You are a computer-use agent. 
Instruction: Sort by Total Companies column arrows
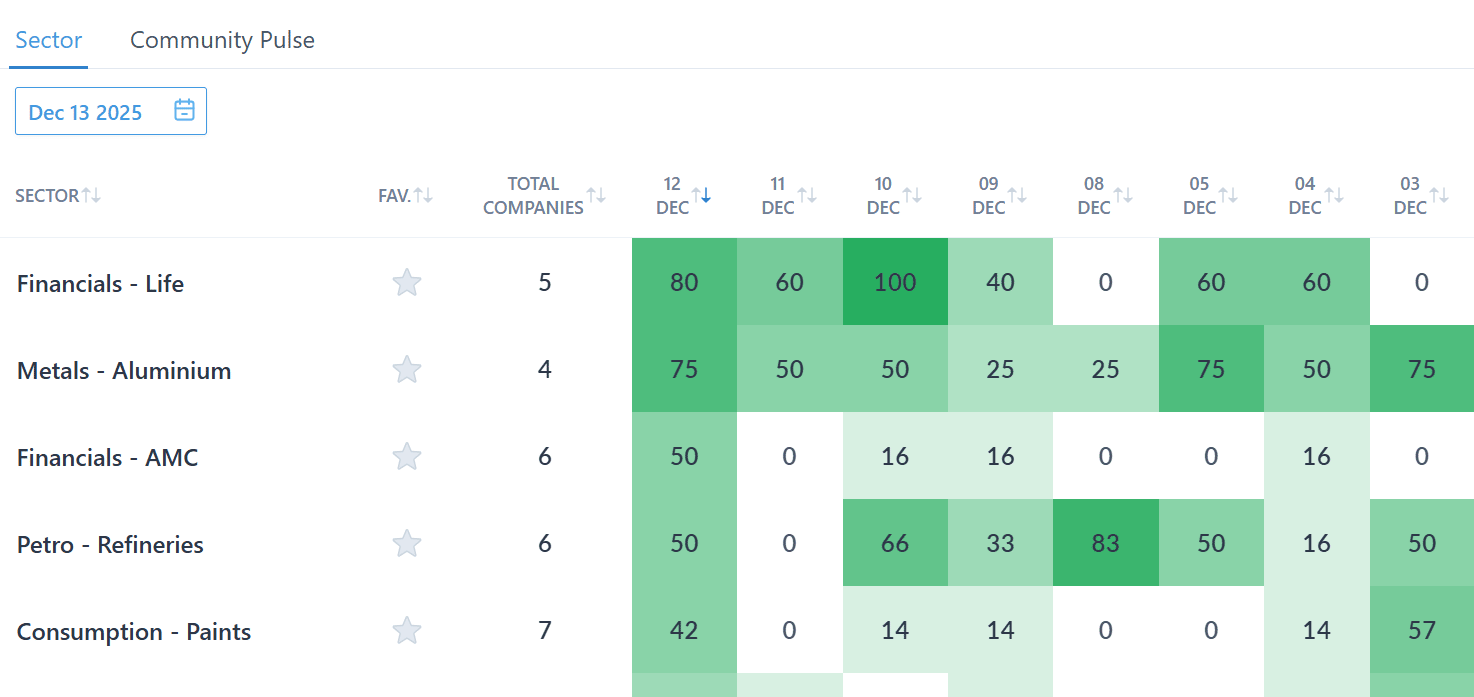click(596, 195)
